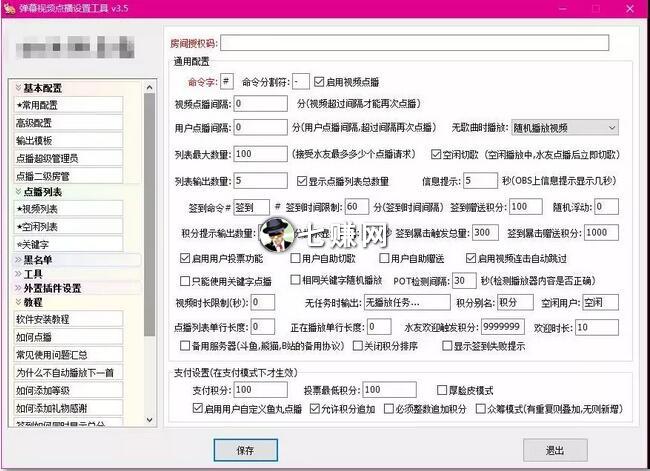Image resolution: width=650 pixels, height=471 pixels.
Task: Open the 无歌曲时播放 dropdown
Action: point(565,128)
